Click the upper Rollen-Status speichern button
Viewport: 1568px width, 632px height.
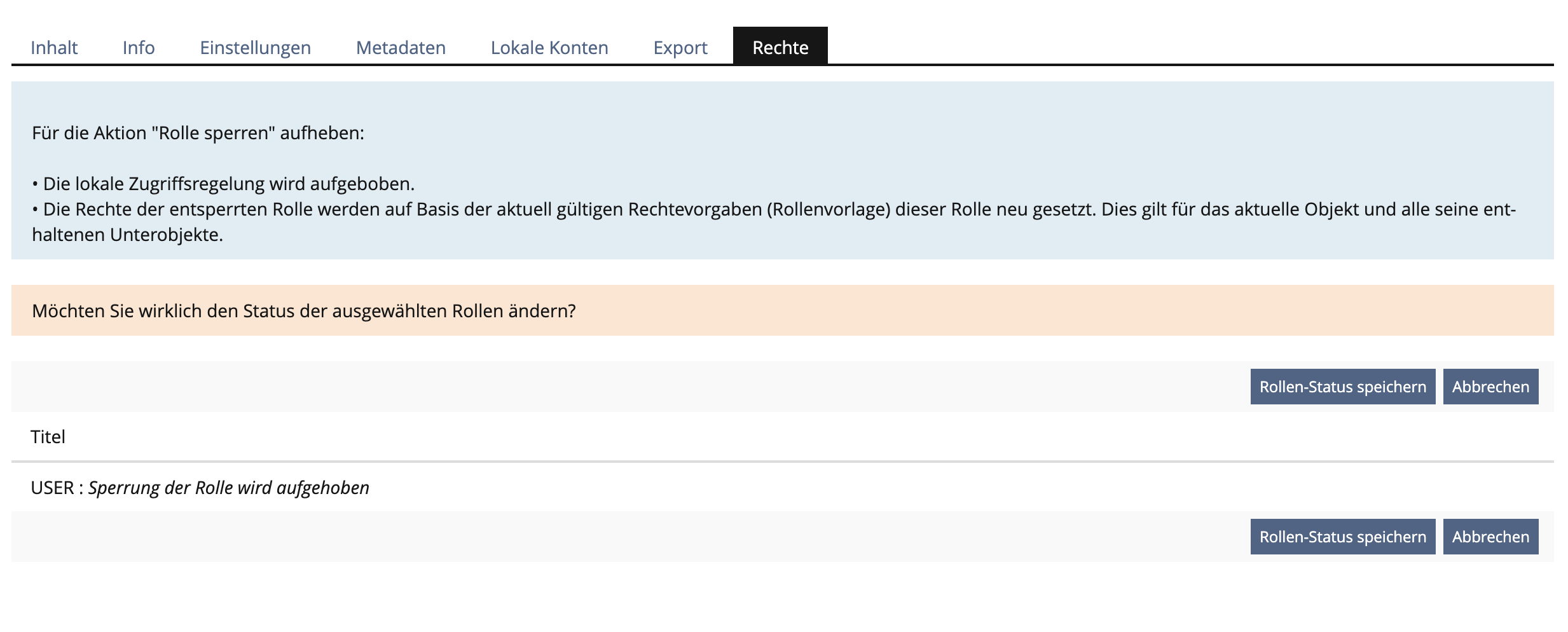pyautogui.click(x=1342, y=386)
